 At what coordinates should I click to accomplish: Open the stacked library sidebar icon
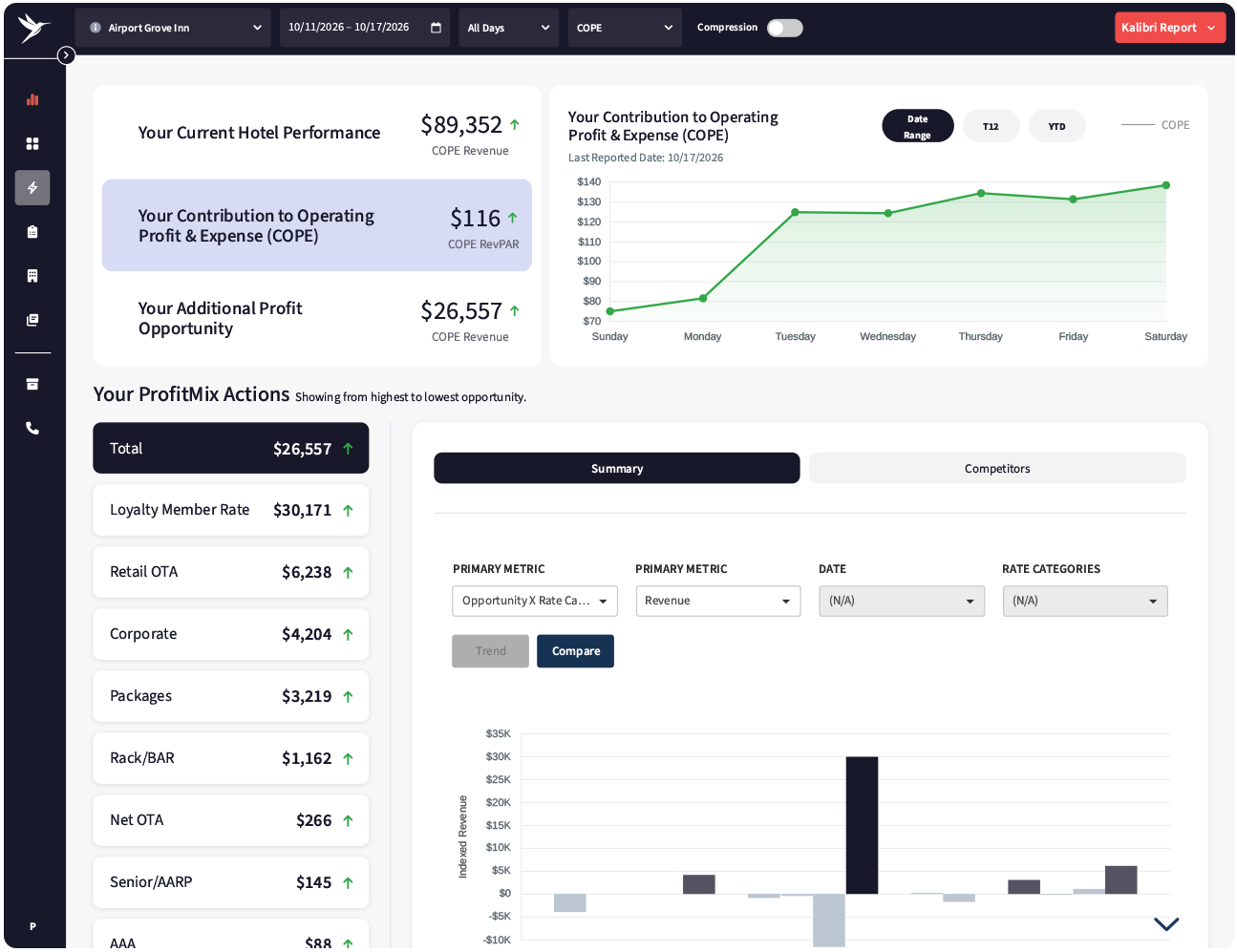coord(32,320)
